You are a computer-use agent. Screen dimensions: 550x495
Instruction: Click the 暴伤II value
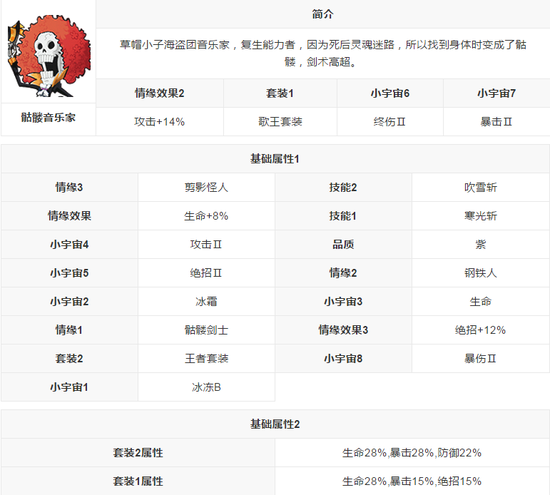tap(481, 359)
